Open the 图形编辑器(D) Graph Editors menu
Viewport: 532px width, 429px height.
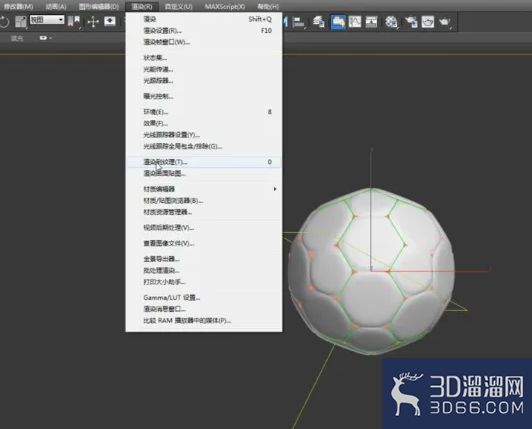(99, 6)
